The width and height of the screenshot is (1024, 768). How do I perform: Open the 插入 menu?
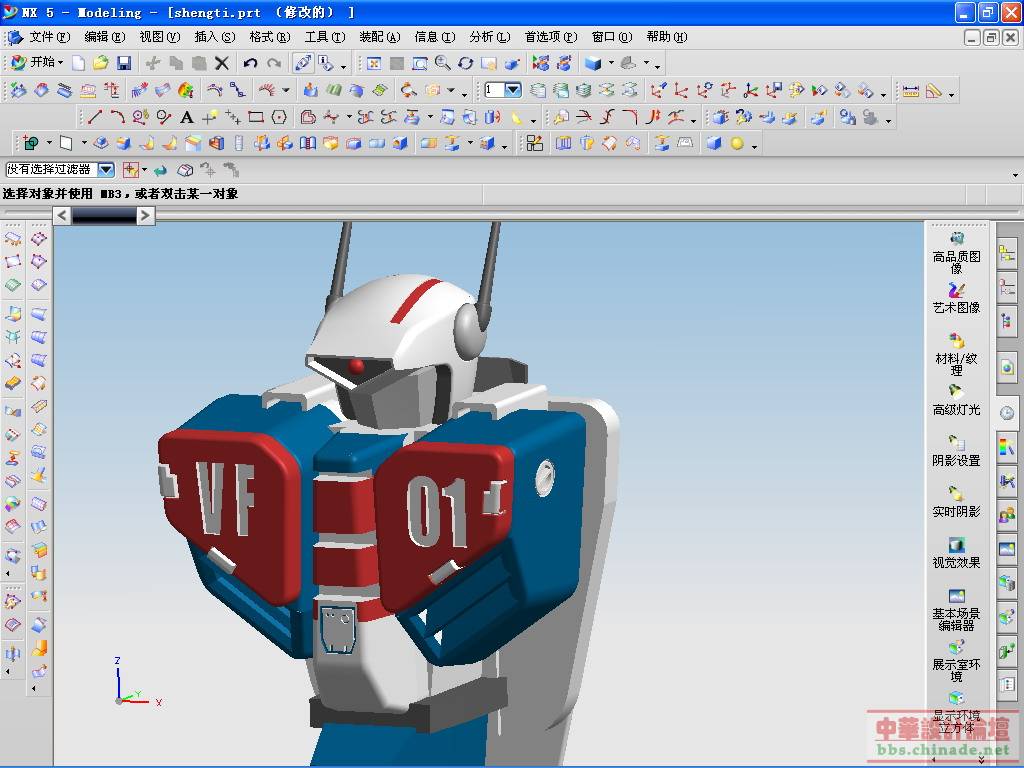tap(215, 37)
